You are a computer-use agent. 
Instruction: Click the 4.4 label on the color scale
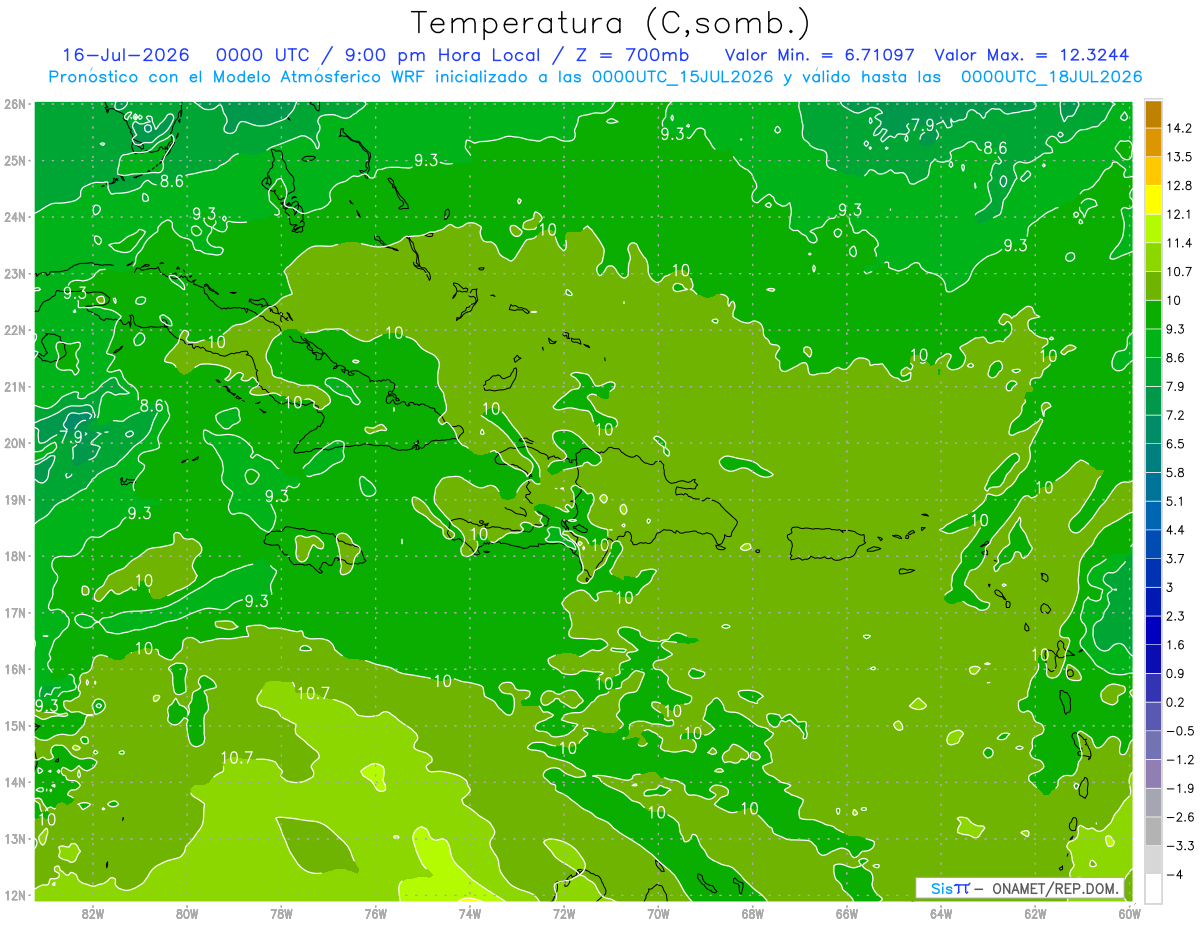[1176, 529]
